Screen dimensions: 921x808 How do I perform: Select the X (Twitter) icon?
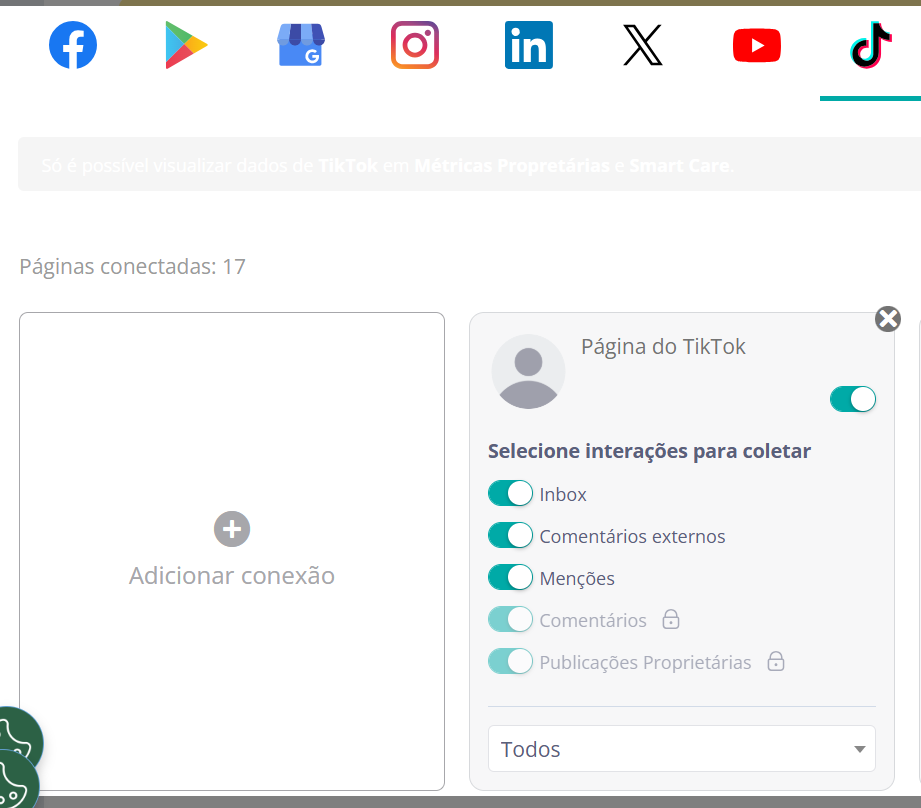tap(642, 46)
